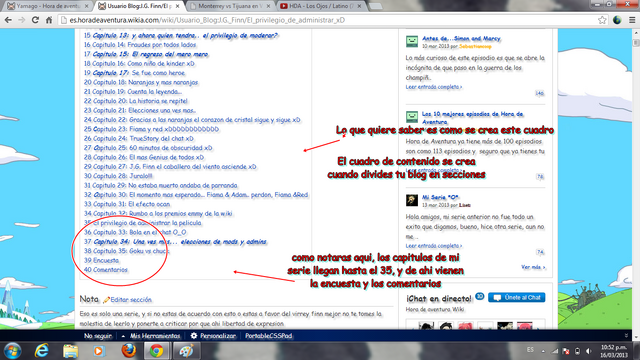Click the volume speaker tray icon

[x=589, y=351]
